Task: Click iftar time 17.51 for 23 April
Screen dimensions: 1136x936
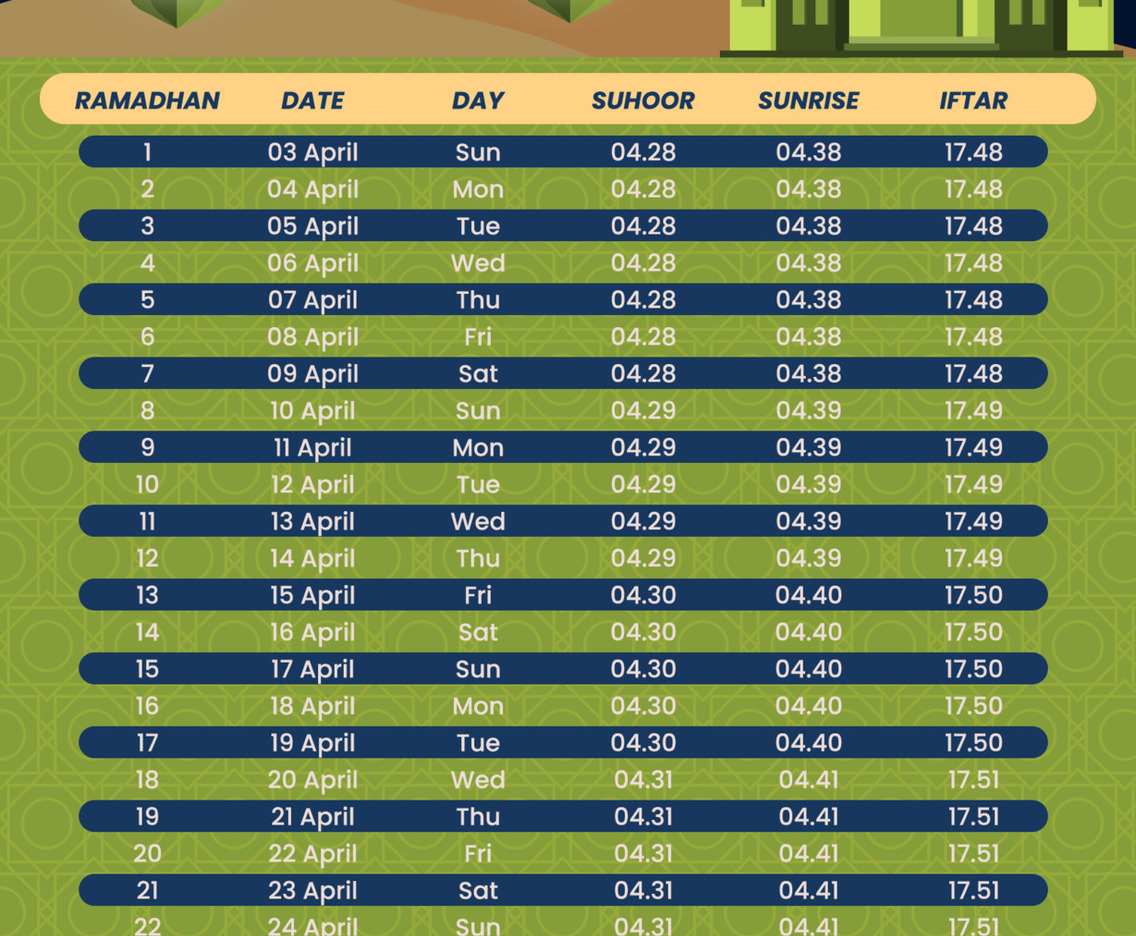Action: tap(974, 891)
